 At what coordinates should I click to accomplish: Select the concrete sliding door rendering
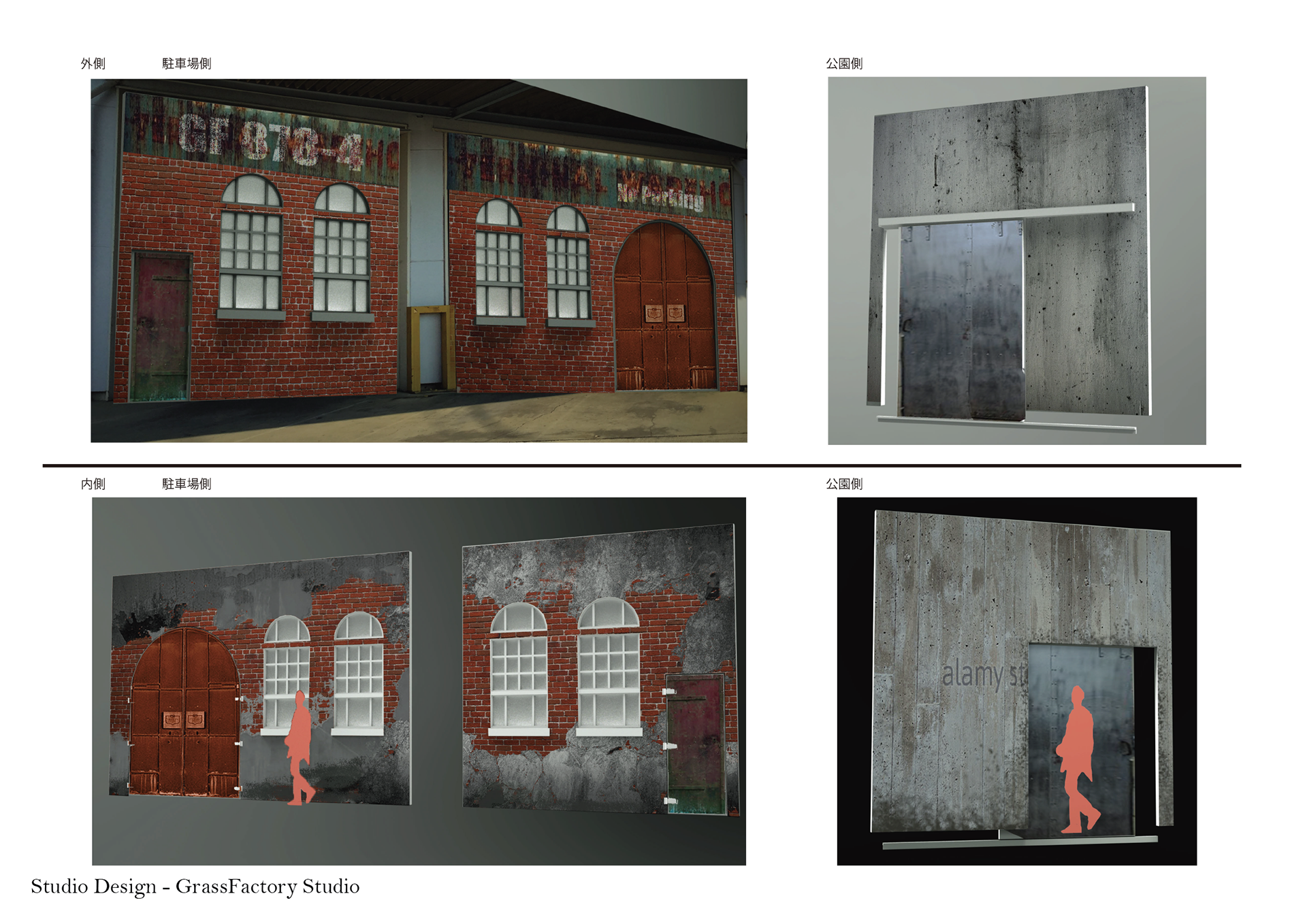(x=1016, y=261)
